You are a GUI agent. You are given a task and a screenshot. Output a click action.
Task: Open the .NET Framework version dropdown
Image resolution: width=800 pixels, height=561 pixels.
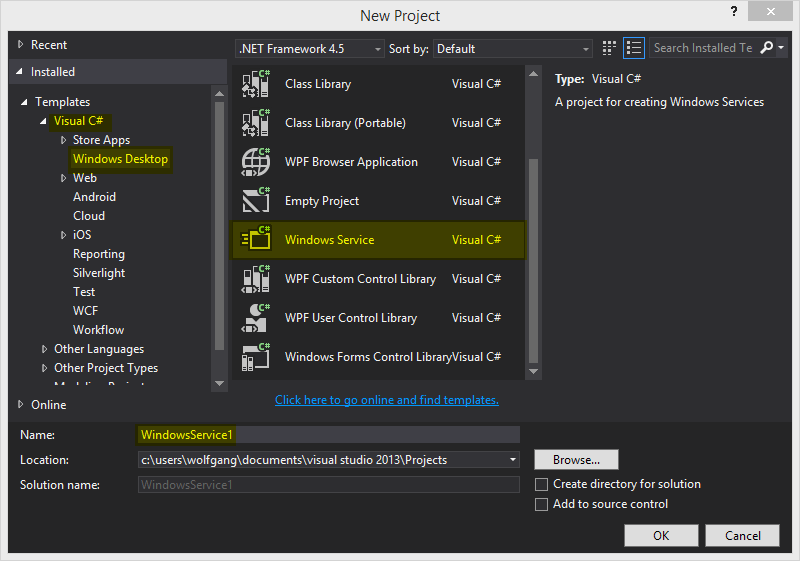pyautogui.click(x=310, y=48)
